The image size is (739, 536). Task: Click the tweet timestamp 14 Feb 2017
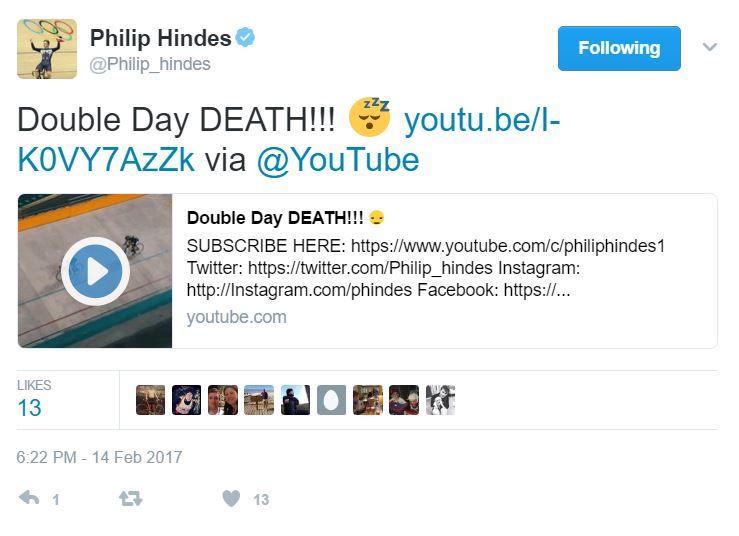(99, 457)
